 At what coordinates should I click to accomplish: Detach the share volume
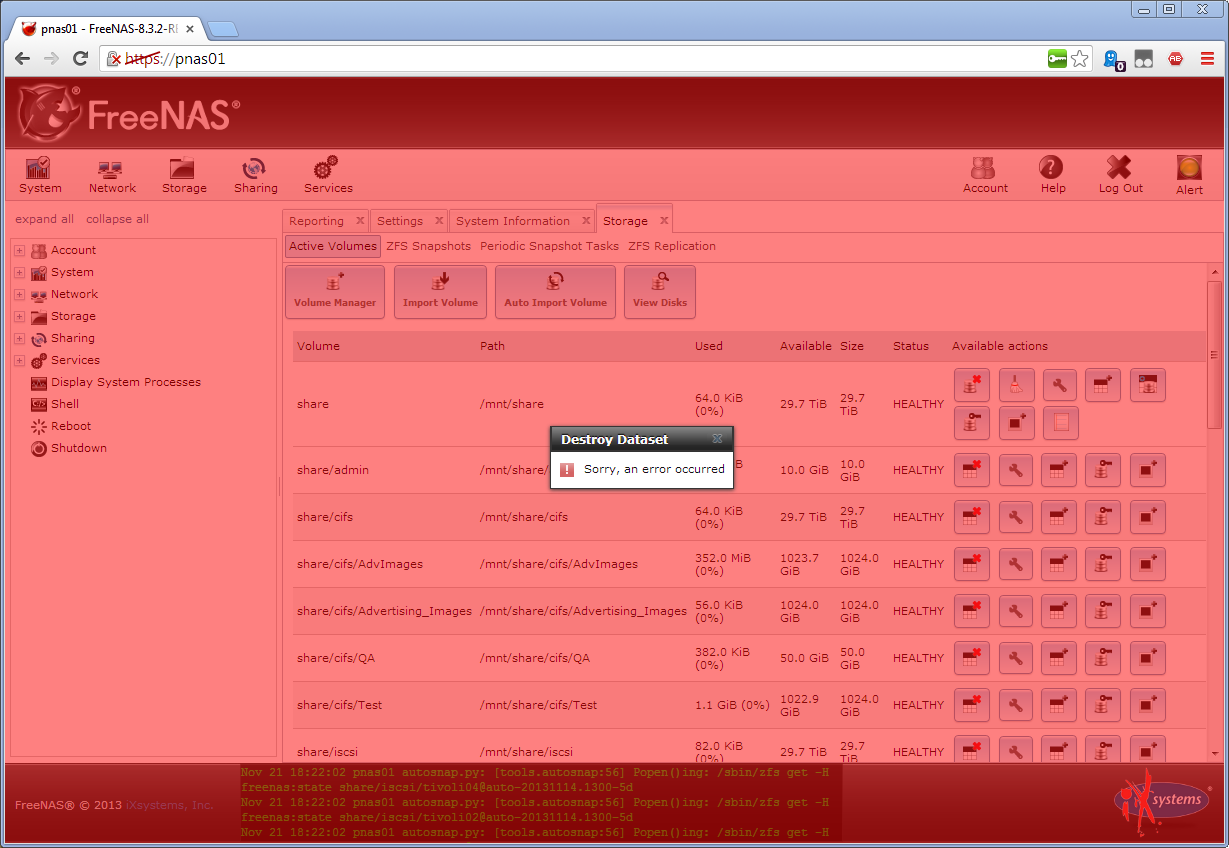(972, 385)
